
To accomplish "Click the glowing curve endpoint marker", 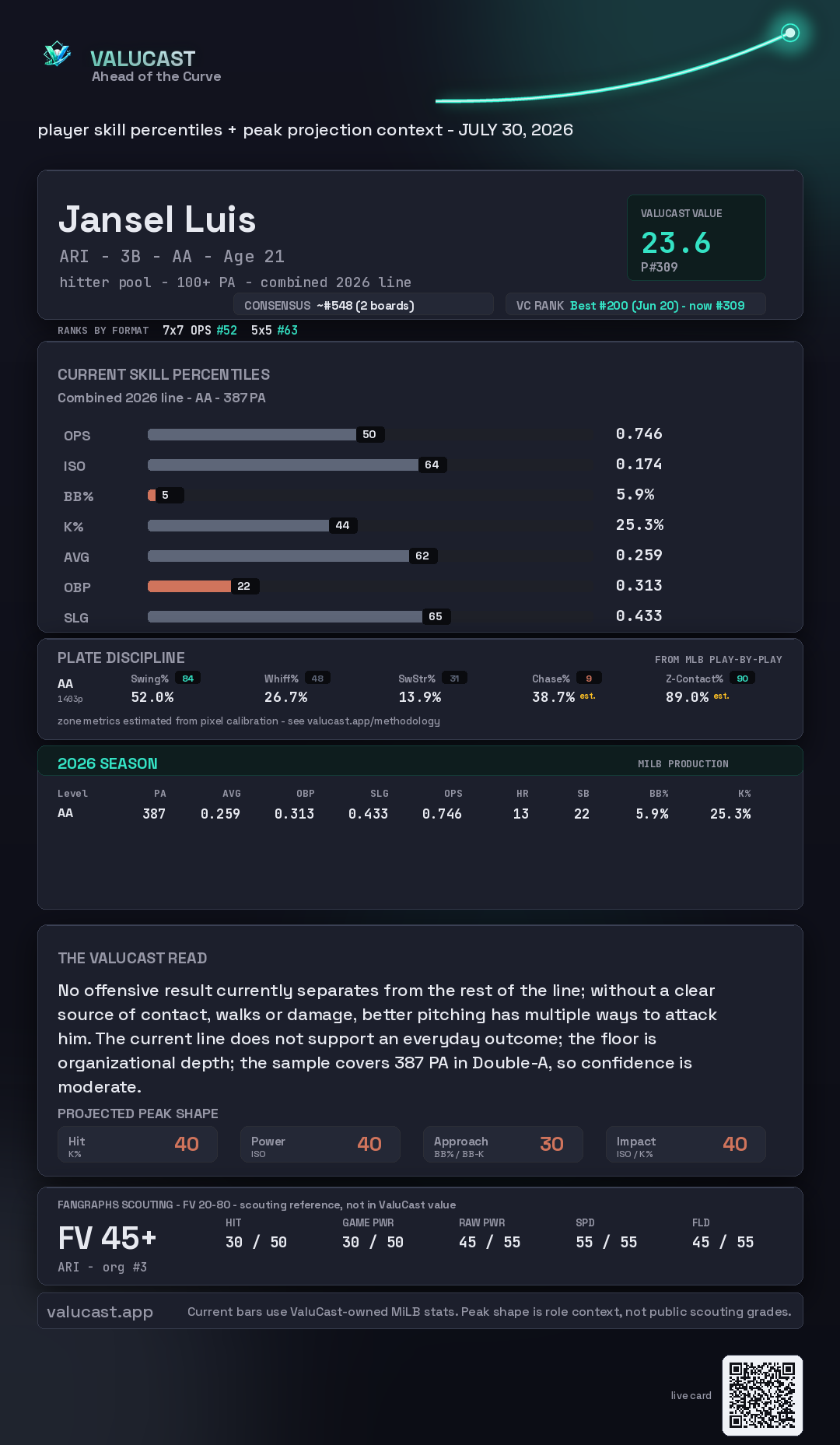I will (790, 33).
